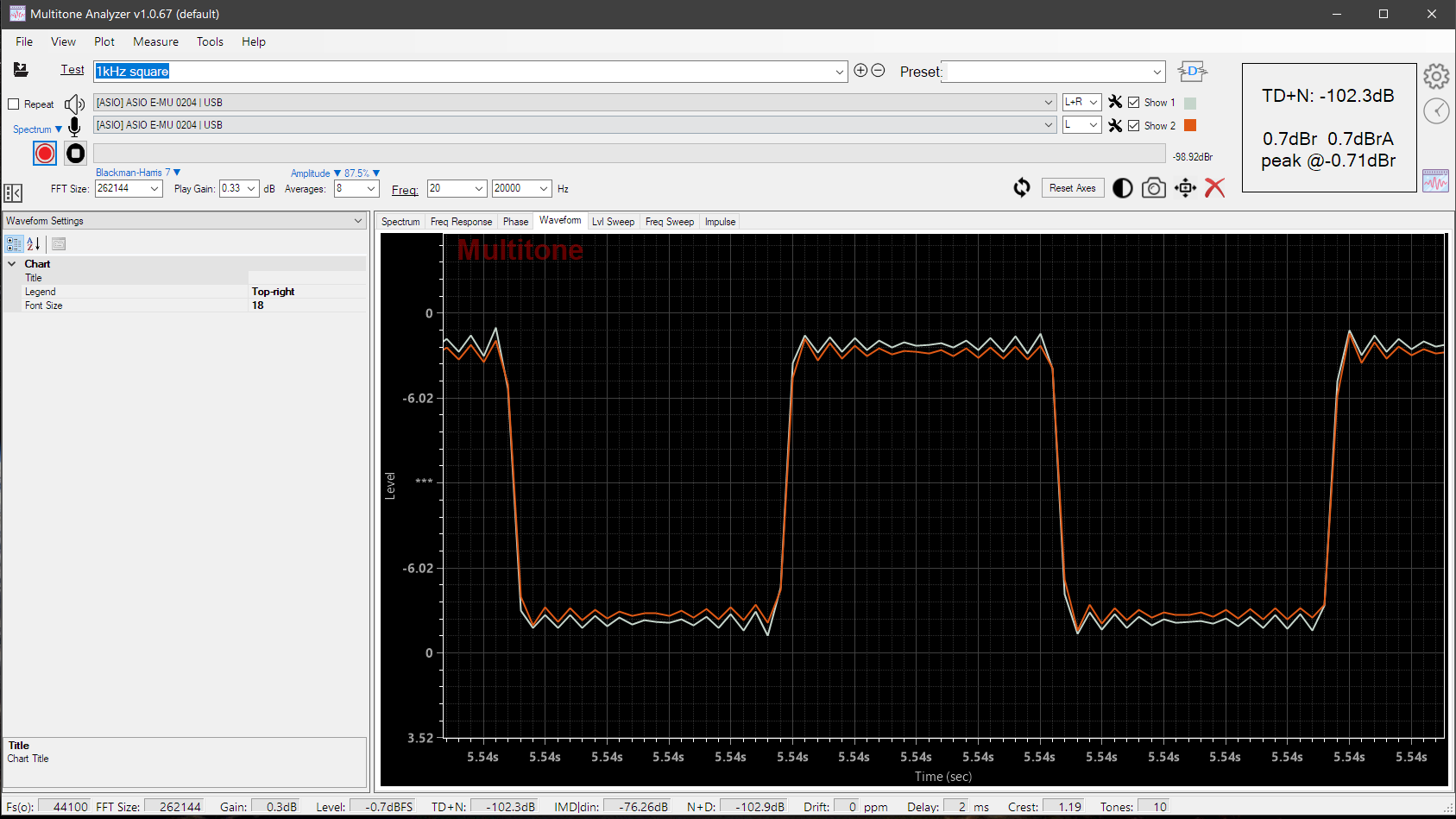Open output device settings wrench for Show 1
This screenshot has height=819, width=1456.
(x=1115, y=102)
